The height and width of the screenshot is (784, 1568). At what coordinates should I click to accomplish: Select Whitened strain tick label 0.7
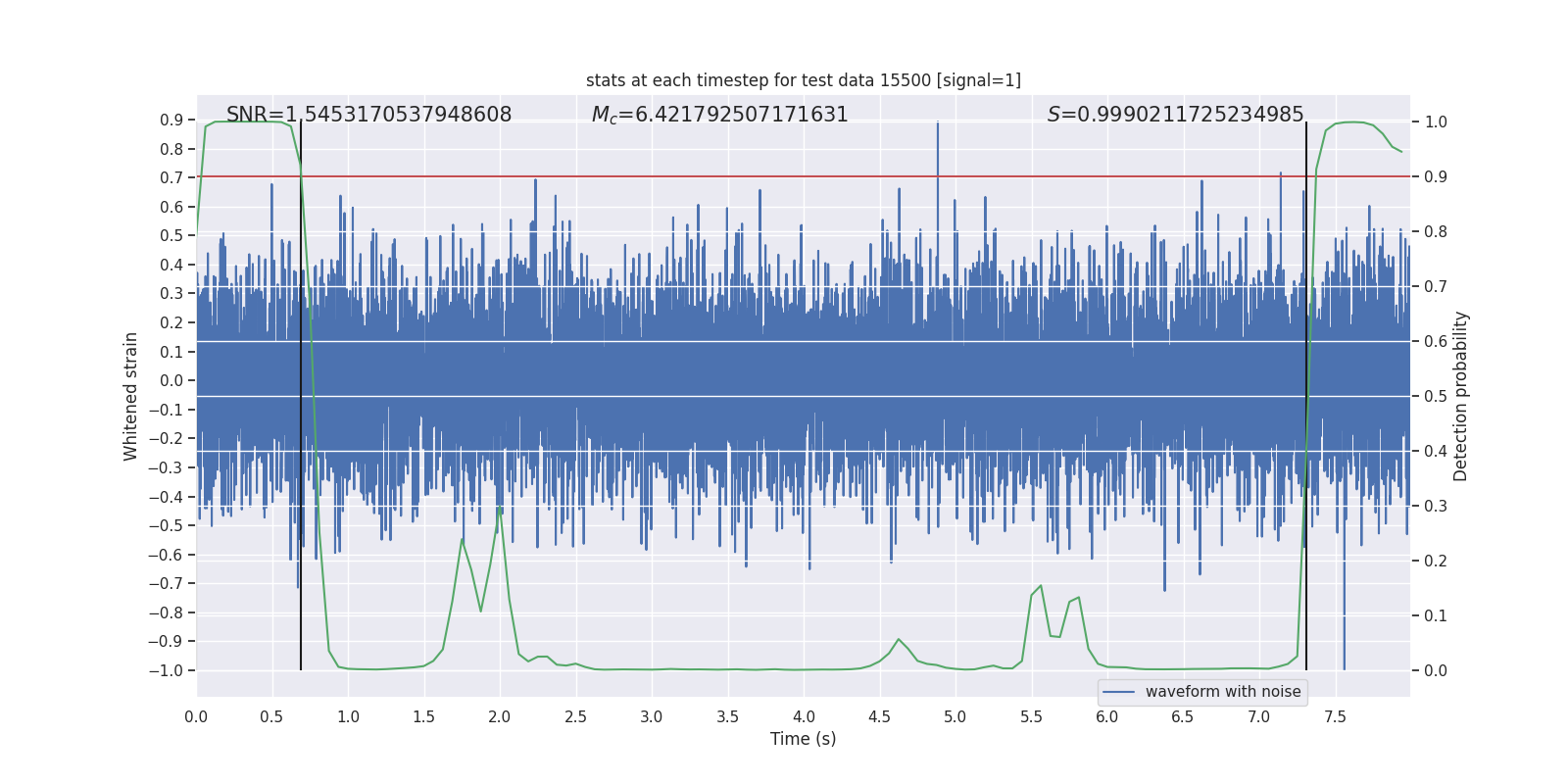click(171, 178)
